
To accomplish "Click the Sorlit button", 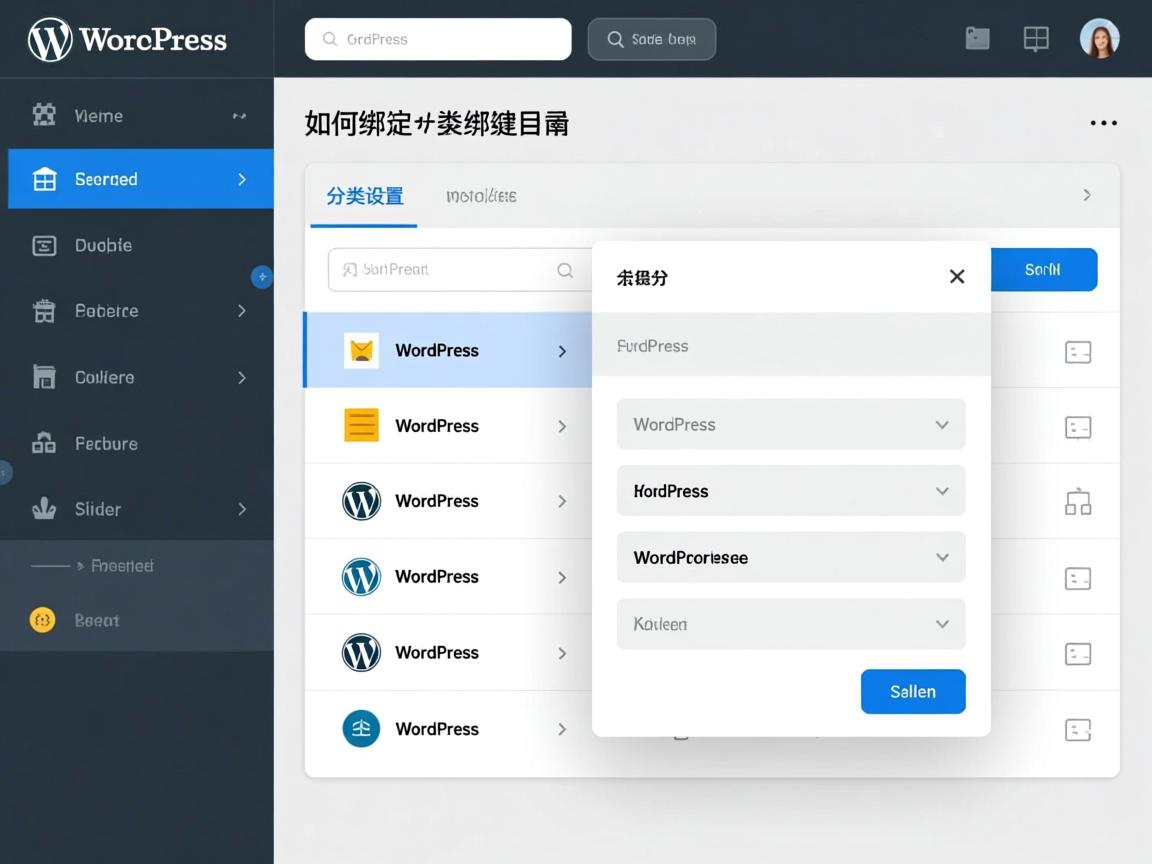I will coord(1043,270).
